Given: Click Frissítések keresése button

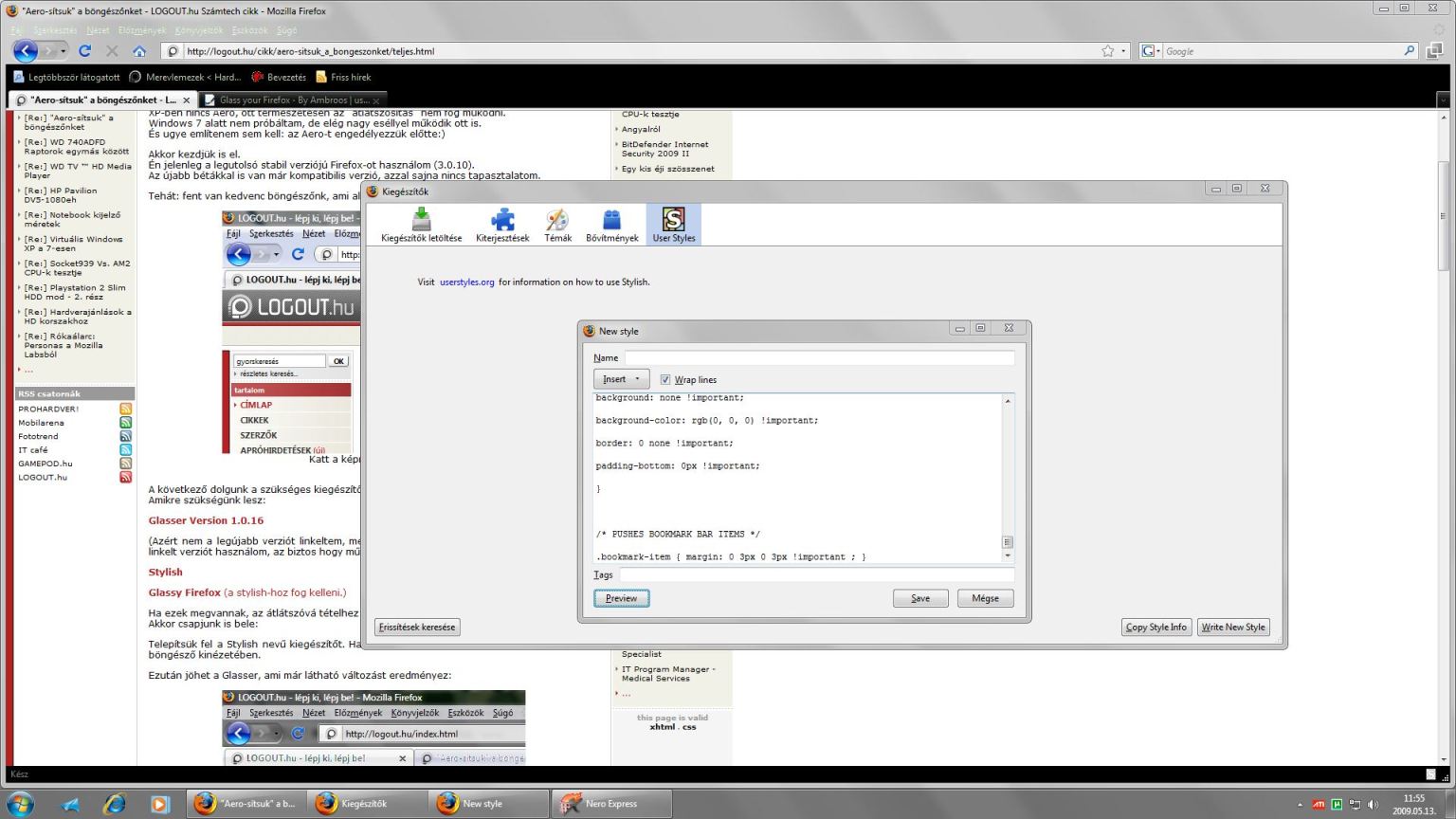Looking at the screenshot, I should click(417, 627).
